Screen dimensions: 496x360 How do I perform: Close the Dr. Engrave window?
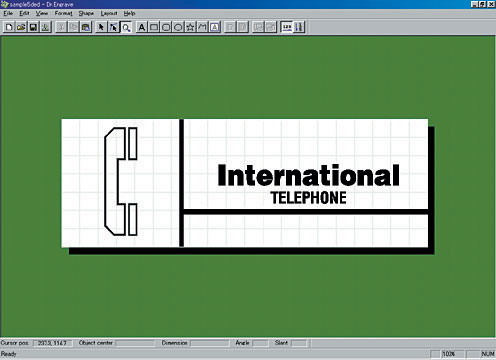[x=491, y=4]
